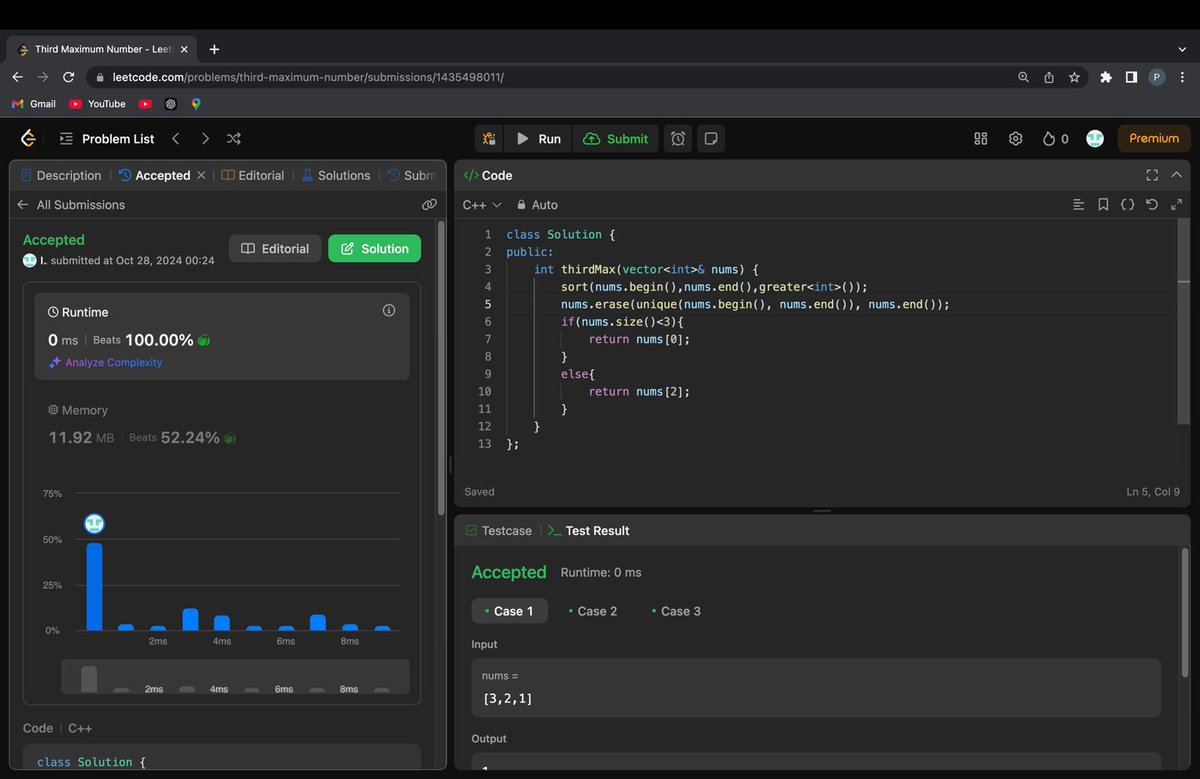Start the timer alarm clock icon
This screenshot has height=779, width=1200.
[678, 139]
